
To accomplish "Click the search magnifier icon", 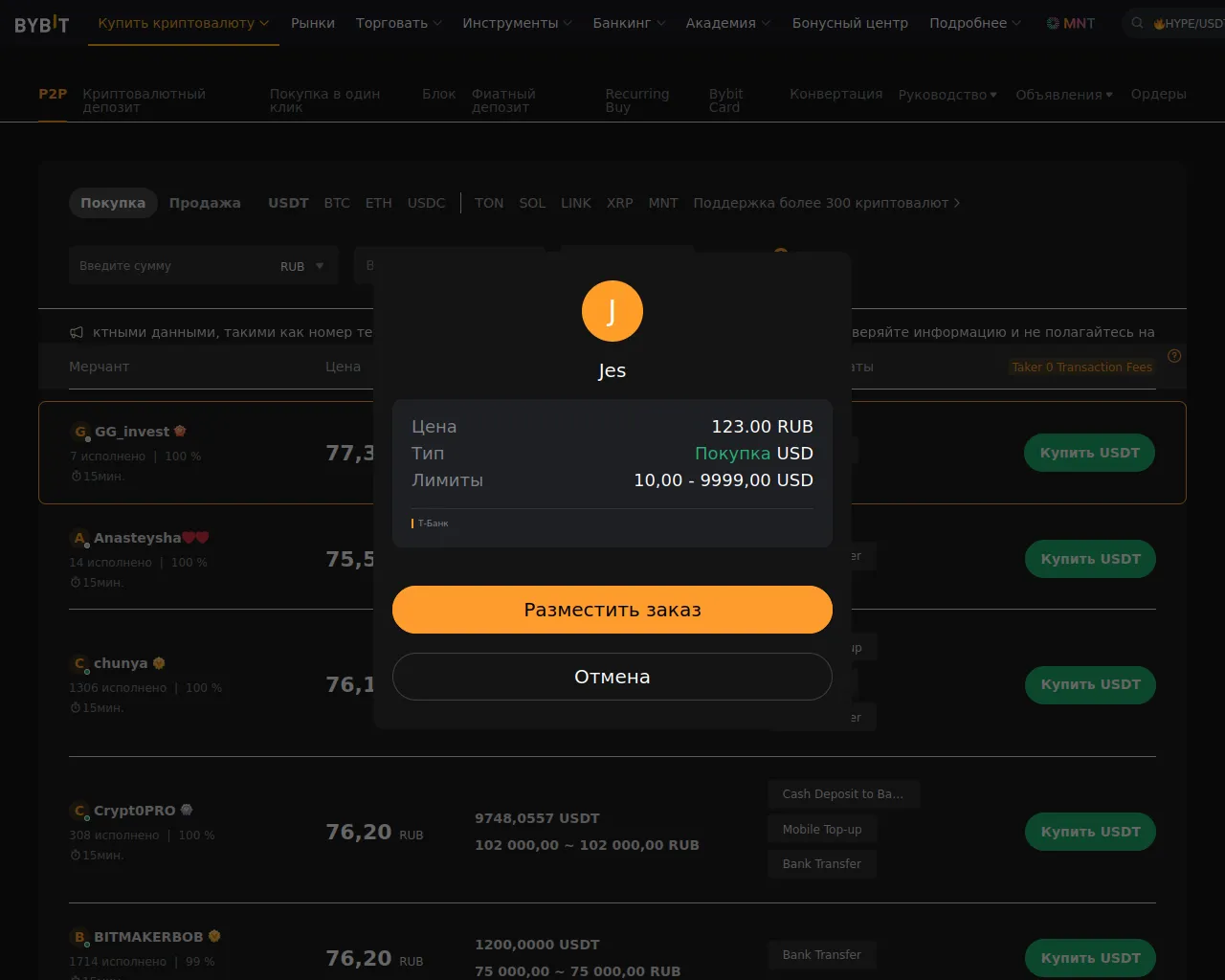I will tap(1137, 23).
